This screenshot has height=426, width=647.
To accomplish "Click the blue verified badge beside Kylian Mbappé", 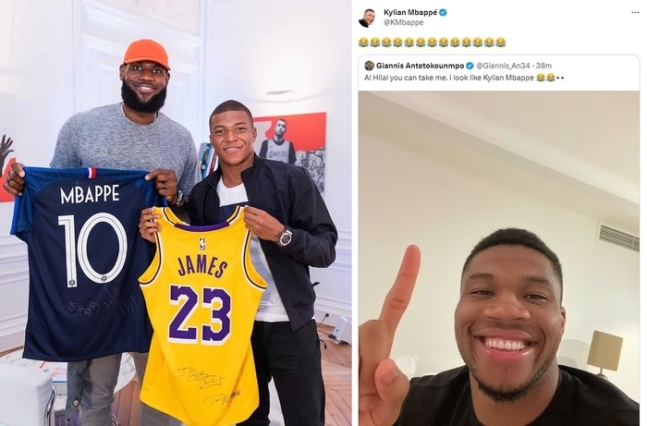I will click(443, 13).
